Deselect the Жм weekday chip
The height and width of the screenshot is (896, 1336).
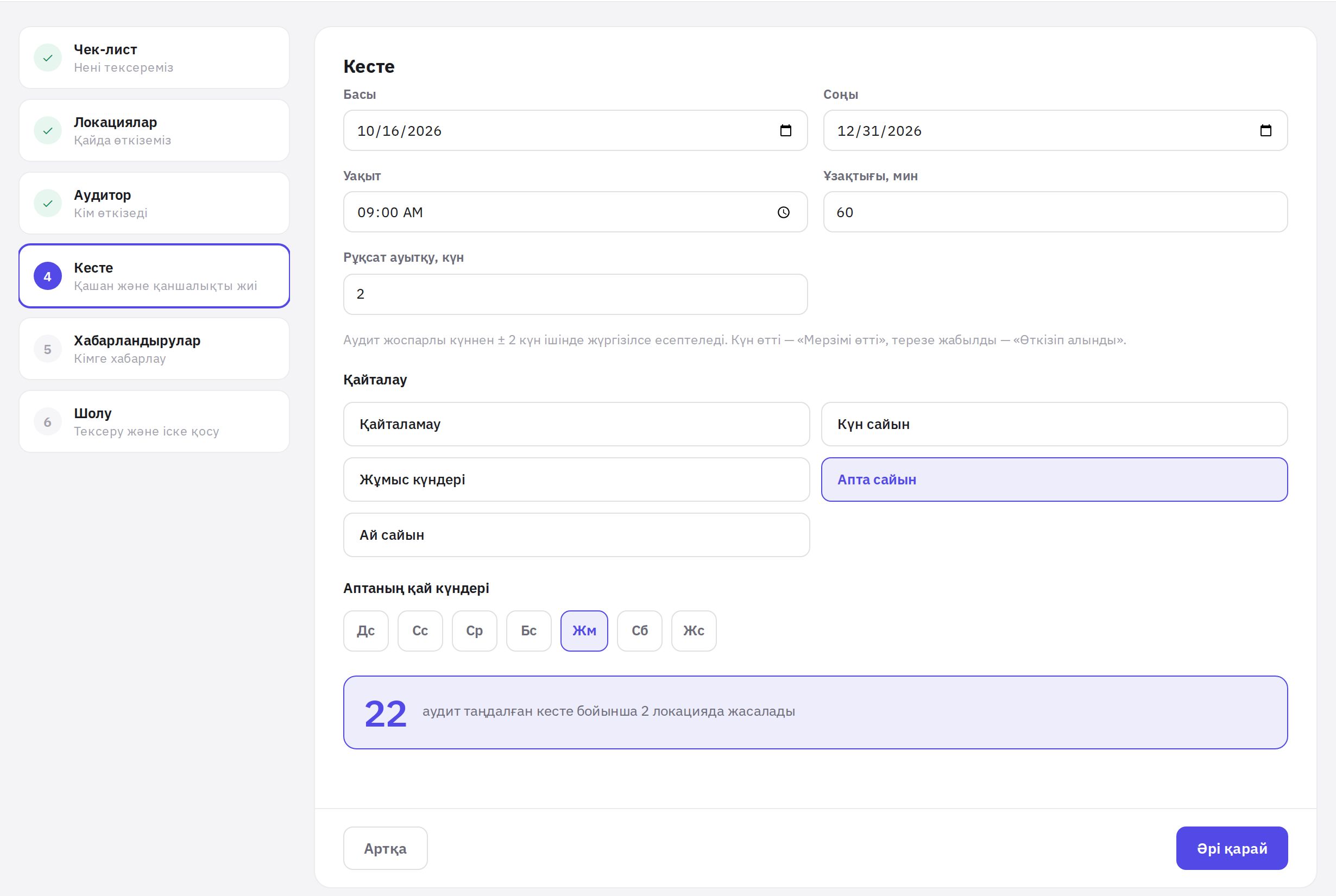coord(584,631)
